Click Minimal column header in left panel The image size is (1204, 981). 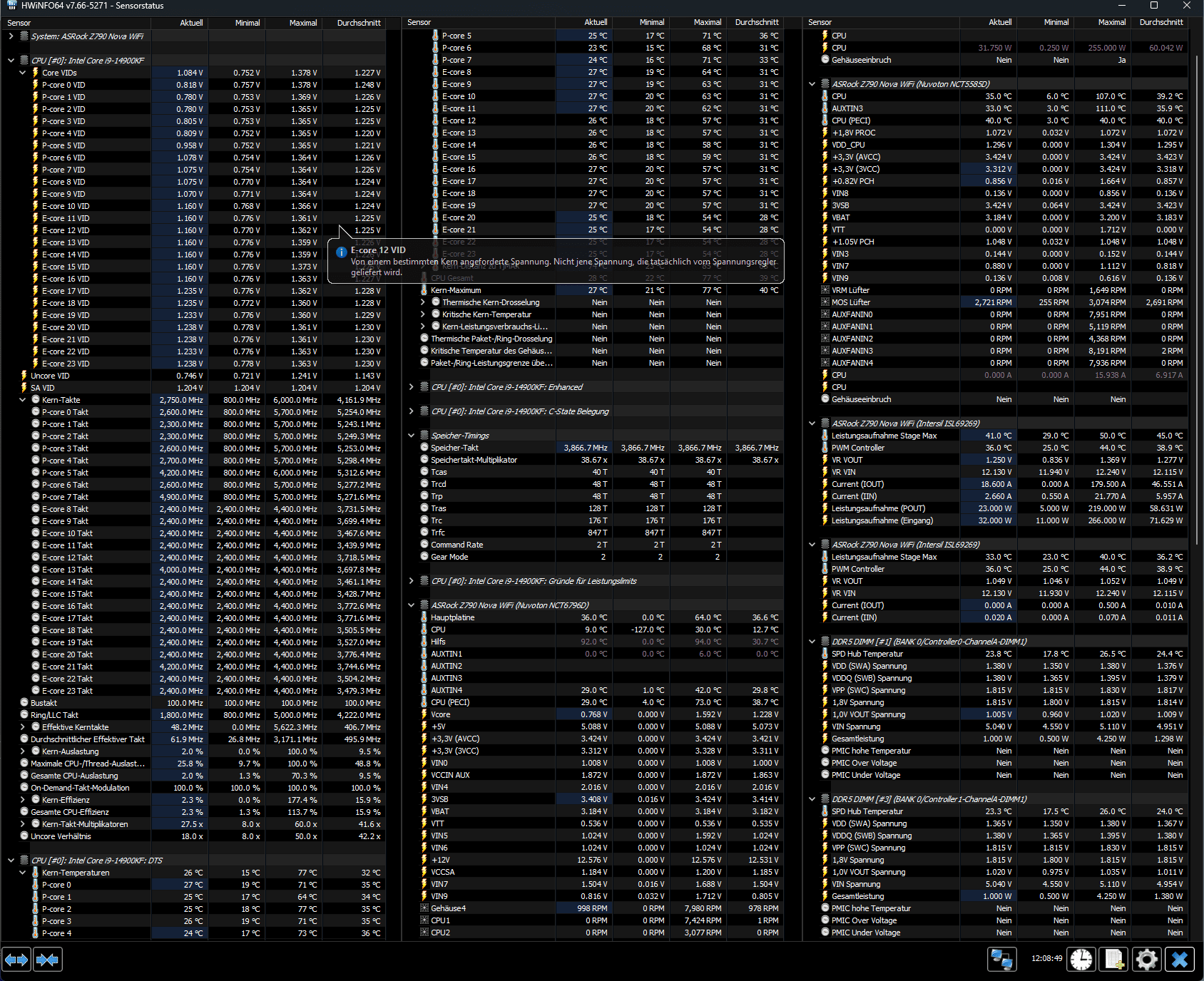(237, 23)
